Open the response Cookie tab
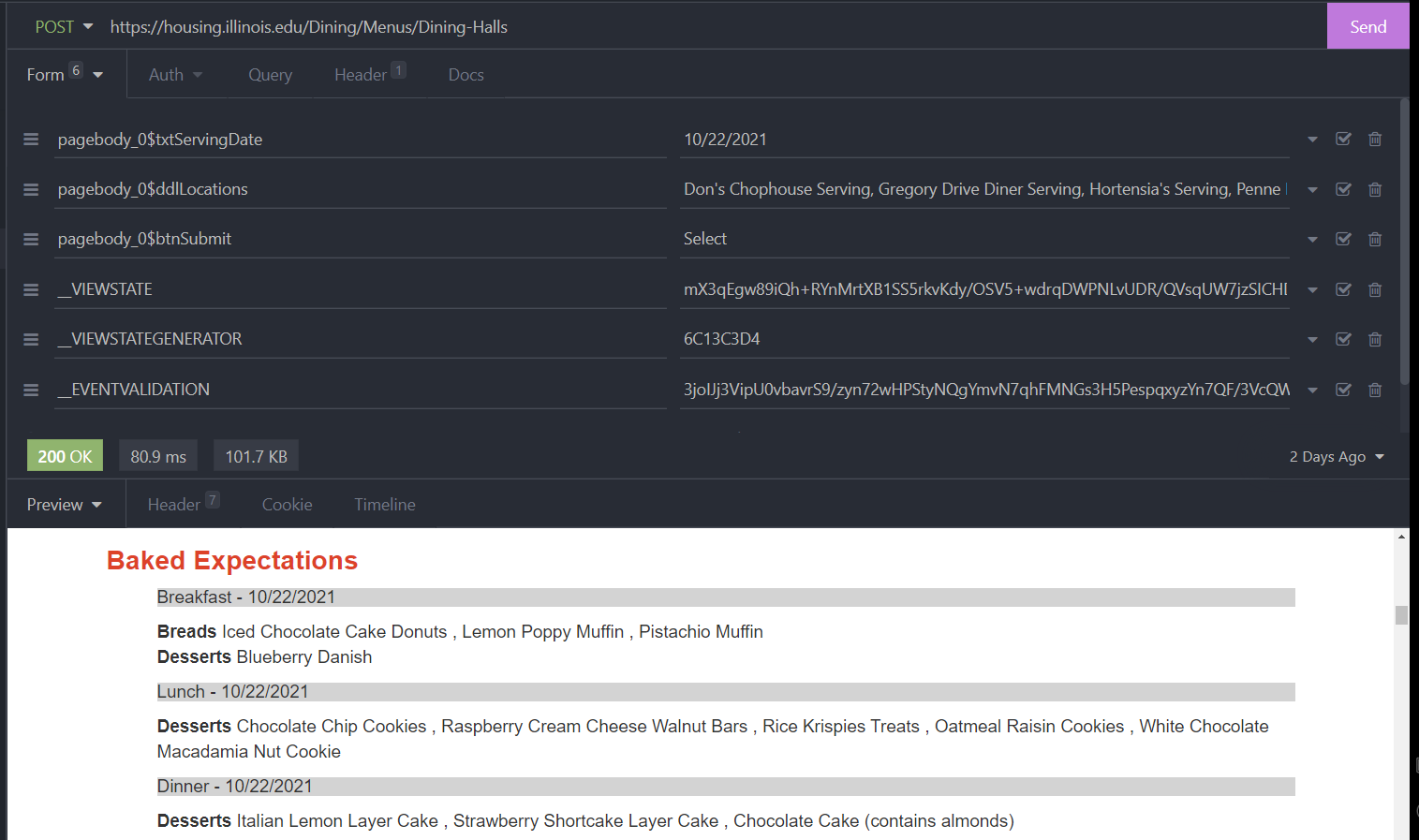The image size is (1419, 840). [287, 505]
